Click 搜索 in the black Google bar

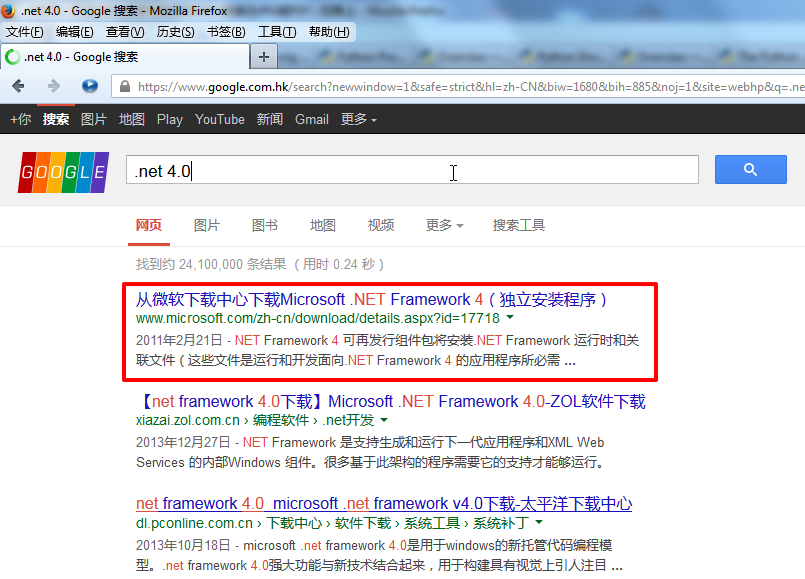point(56,119)
